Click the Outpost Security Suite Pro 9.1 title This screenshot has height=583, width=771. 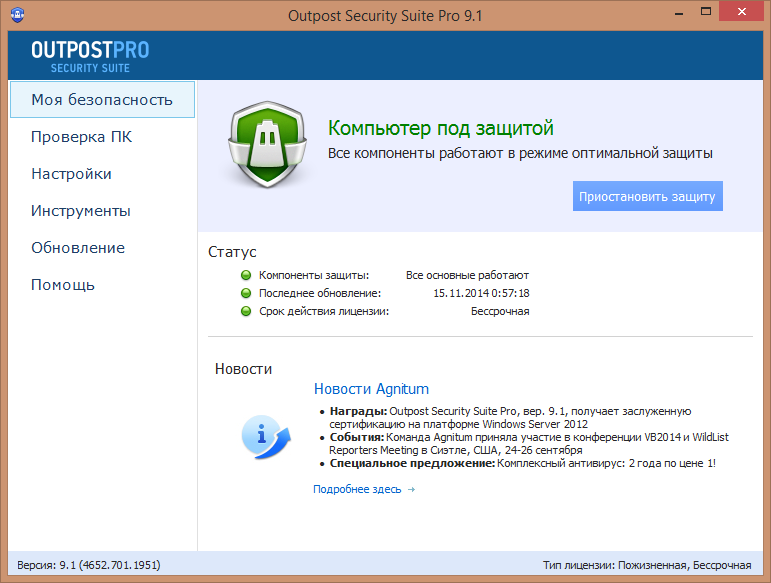pos(385,16)
